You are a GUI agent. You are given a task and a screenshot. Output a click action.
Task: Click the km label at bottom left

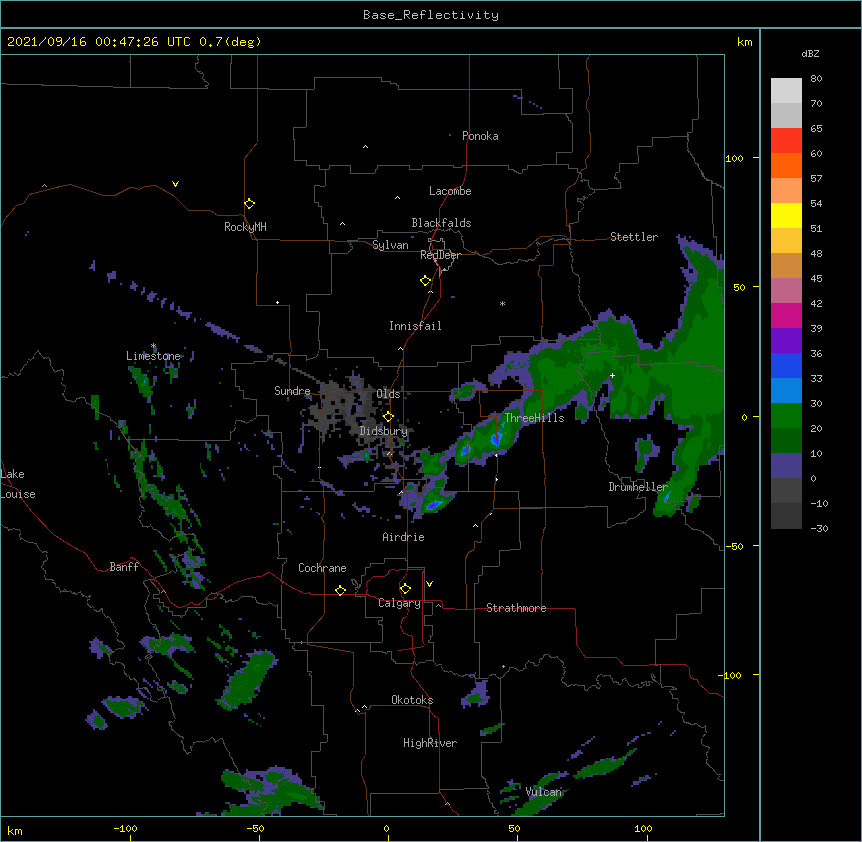pos(15,830)
